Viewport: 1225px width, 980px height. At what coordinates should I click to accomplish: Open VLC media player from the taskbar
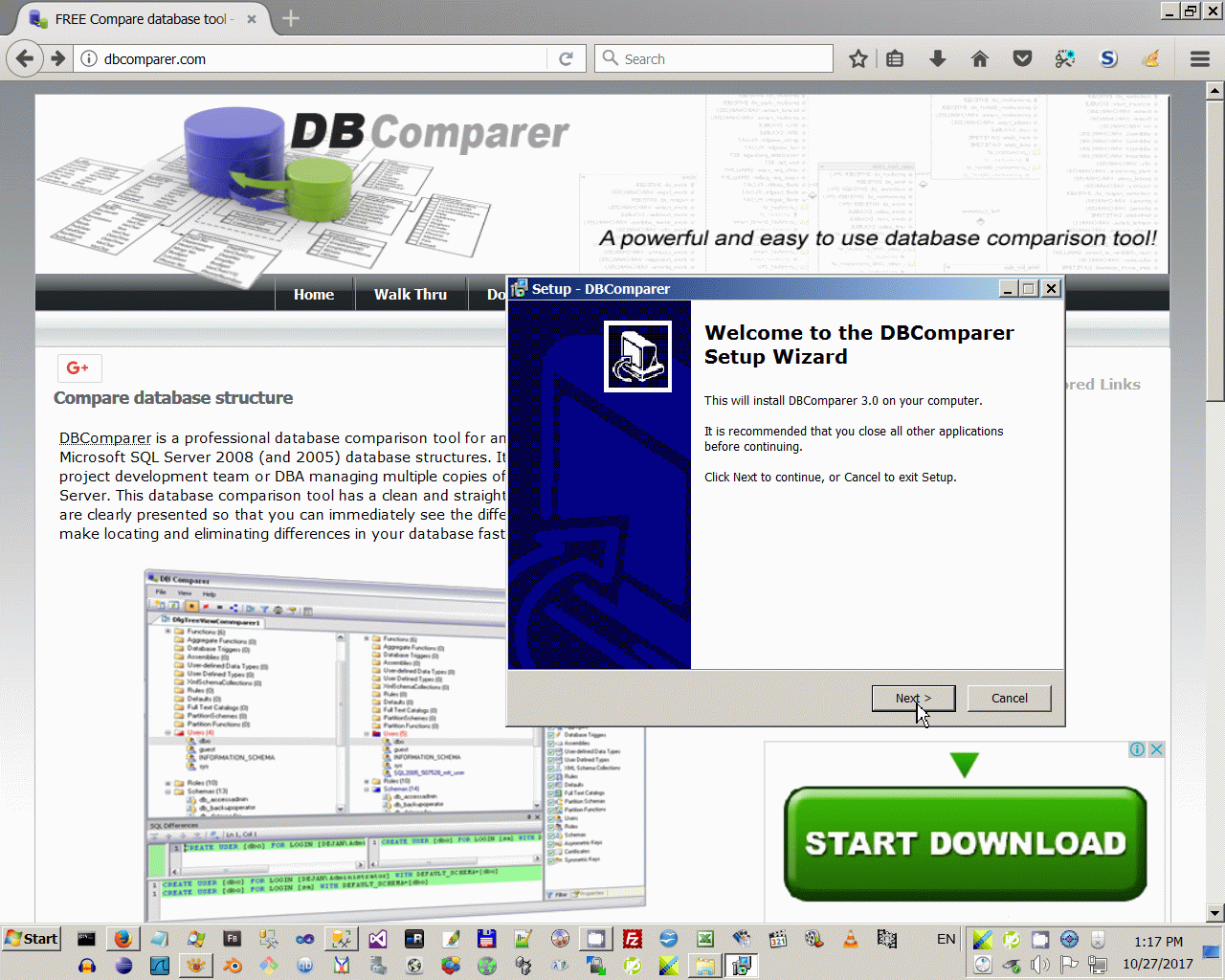850,939
